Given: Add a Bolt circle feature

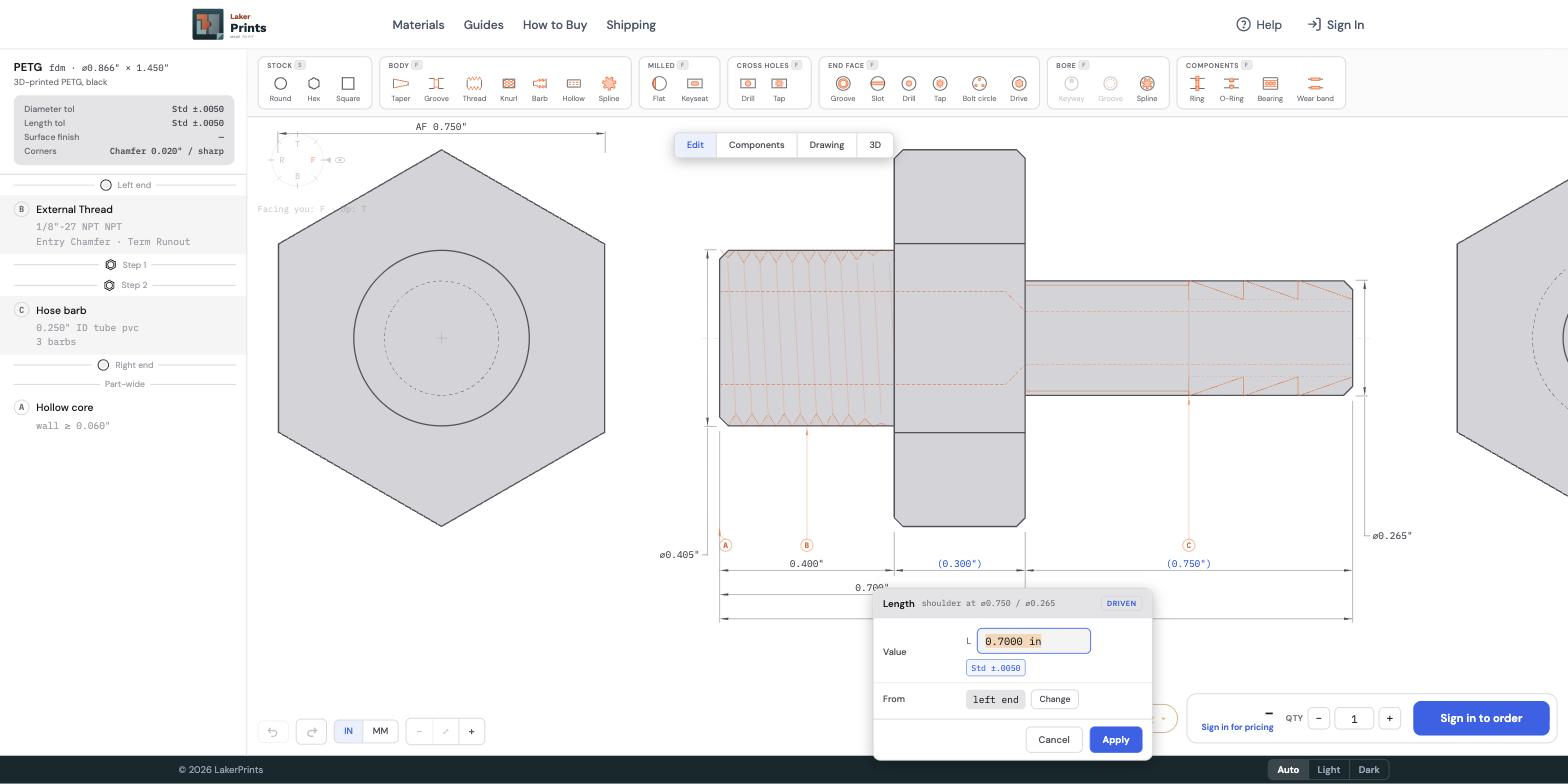Looking at the screenshot, I should click(x=979, y=88).
